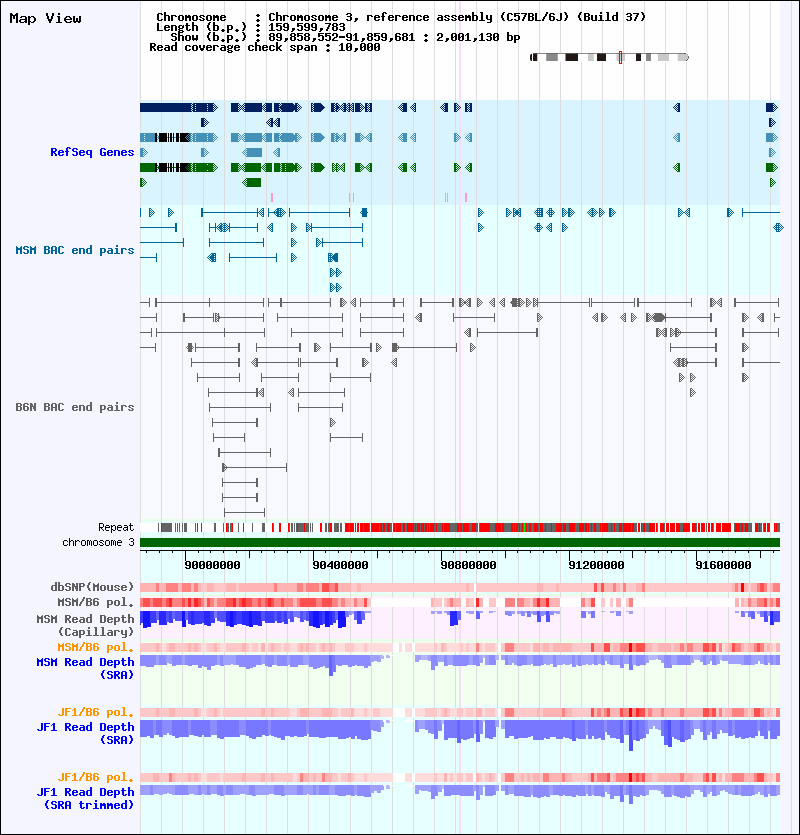Image resolution: width=800 pixels, height=835 pixels.
Task: Click the 90800000 axis label
Action: pyautogui.click(x=468, y=565)
